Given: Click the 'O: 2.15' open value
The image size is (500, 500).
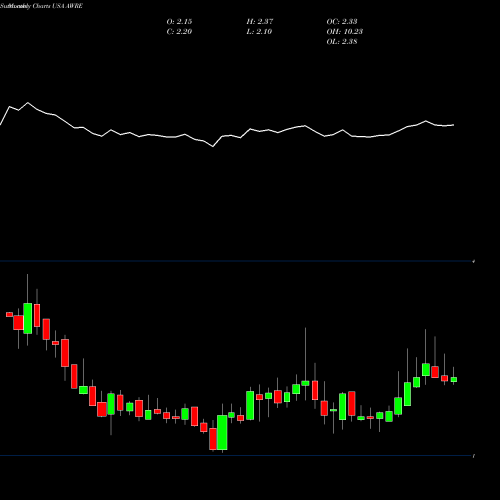Looking at the screenshot, I should click(179, 22).
